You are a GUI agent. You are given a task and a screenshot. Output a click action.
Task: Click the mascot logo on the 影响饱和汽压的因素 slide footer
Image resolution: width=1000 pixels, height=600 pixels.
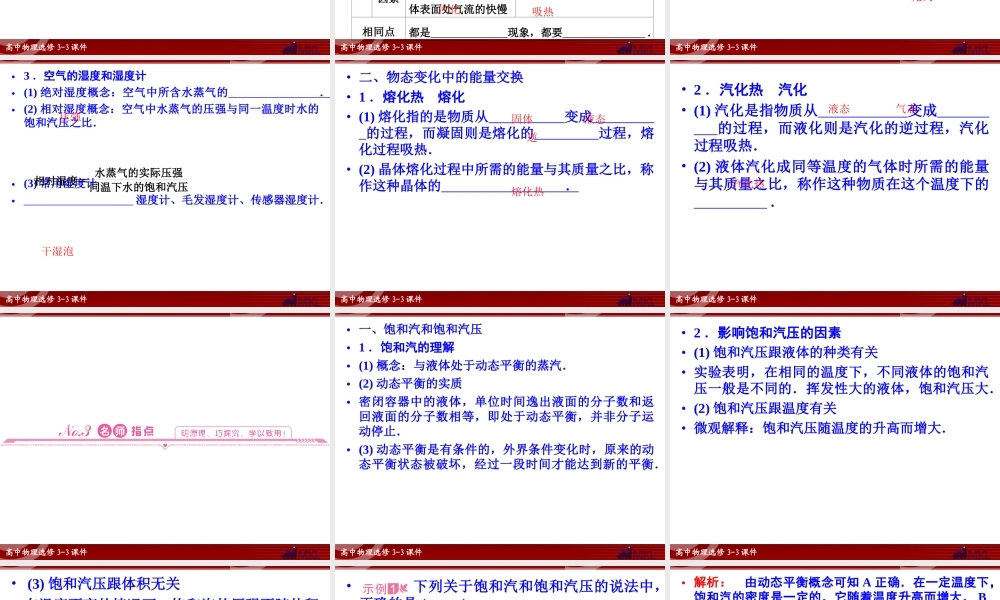click(x=959, y=552)
